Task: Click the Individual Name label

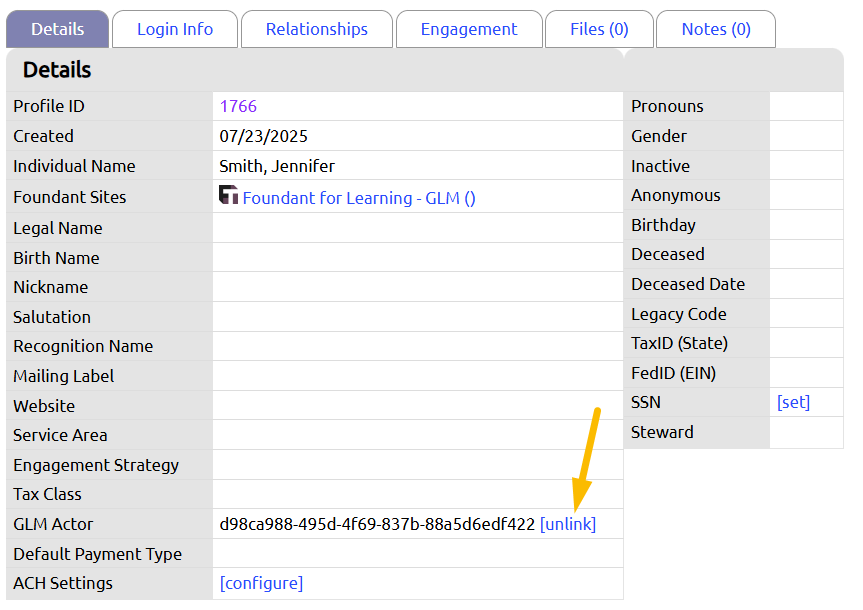Action: click(74, 166)
